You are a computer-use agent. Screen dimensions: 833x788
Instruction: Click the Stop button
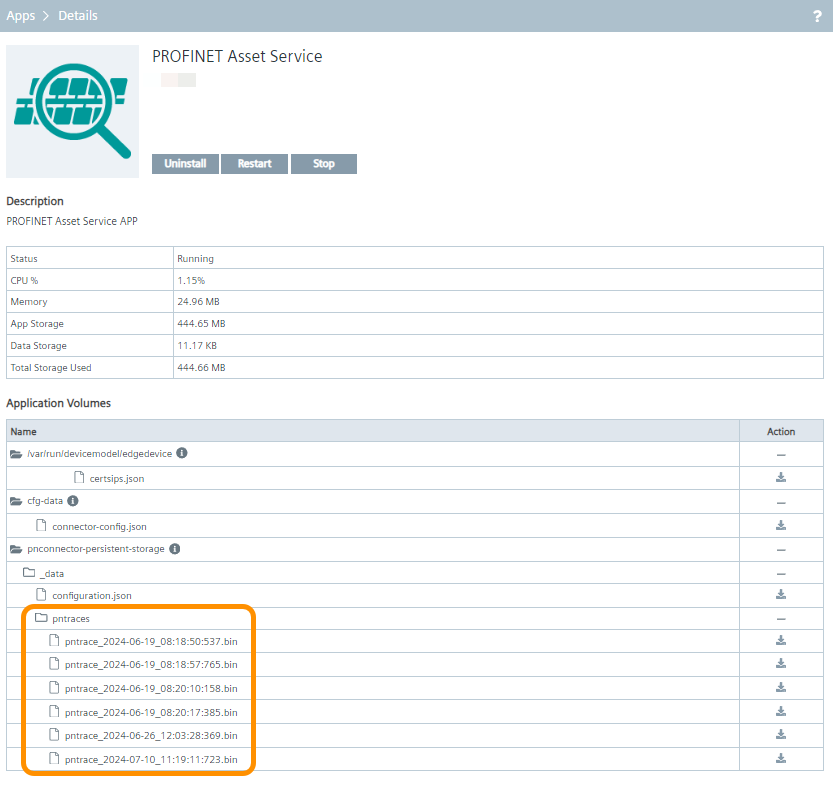tap(324, 164)
